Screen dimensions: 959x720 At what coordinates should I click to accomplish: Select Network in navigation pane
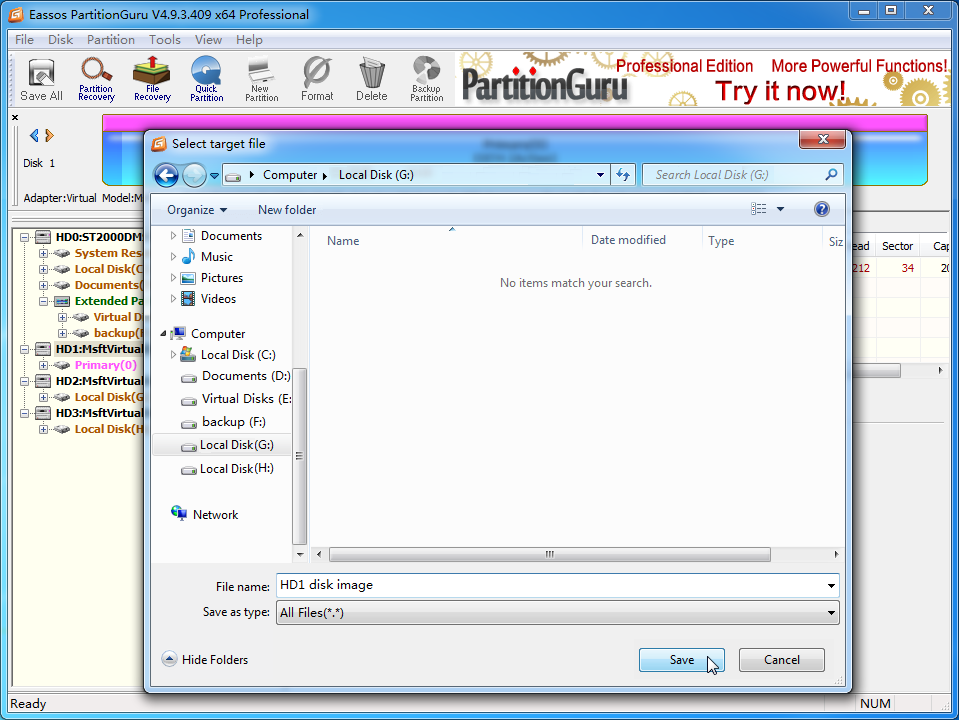pos(215,515)
